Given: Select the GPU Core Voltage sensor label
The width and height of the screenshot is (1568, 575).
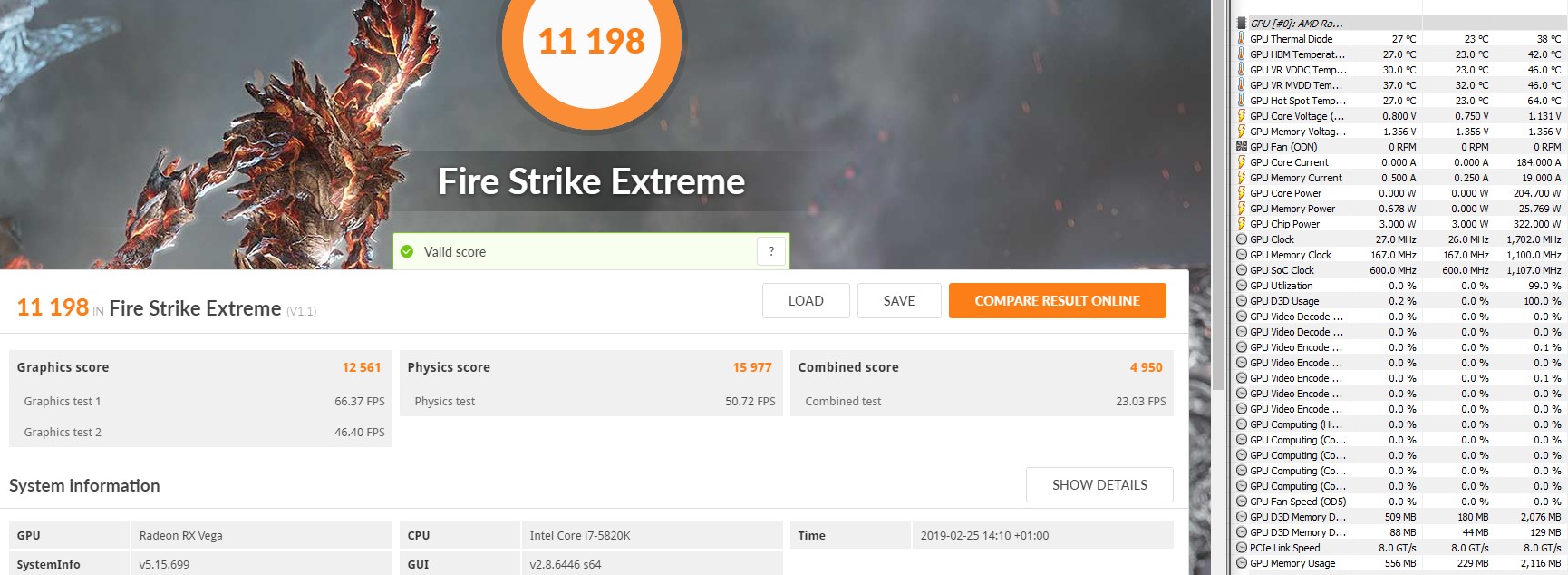Looking at the screenshot, I should [1297, 116].
